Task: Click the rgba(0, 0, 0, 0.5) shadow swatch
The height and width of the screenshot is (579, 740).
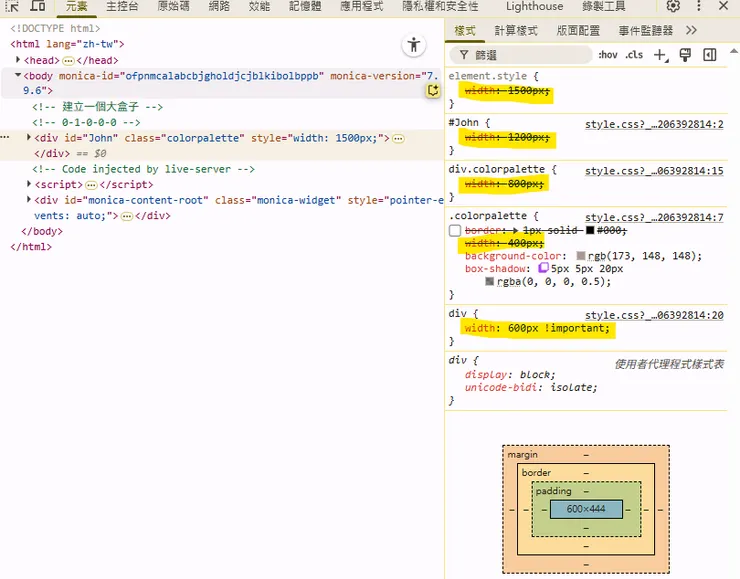Action: point(489,281)
